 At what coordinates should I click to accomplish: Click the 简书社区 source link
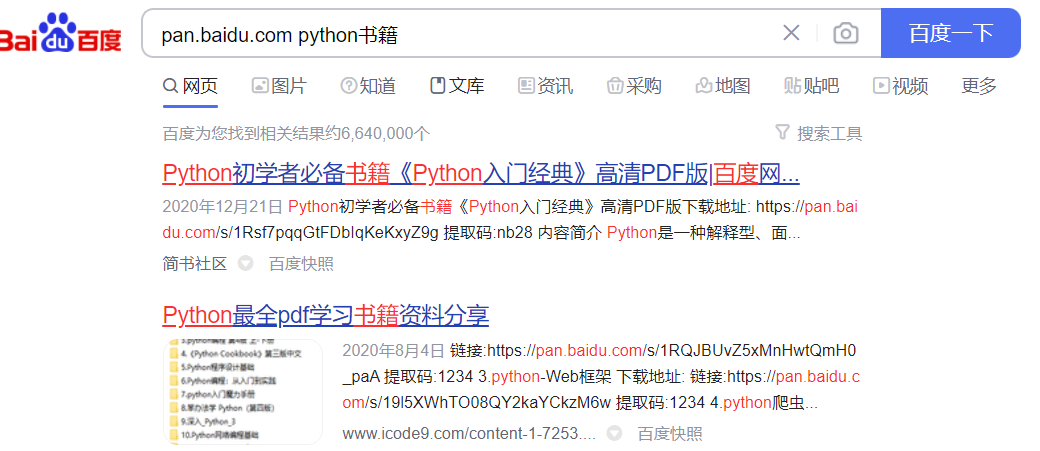[x=195, y=264]
